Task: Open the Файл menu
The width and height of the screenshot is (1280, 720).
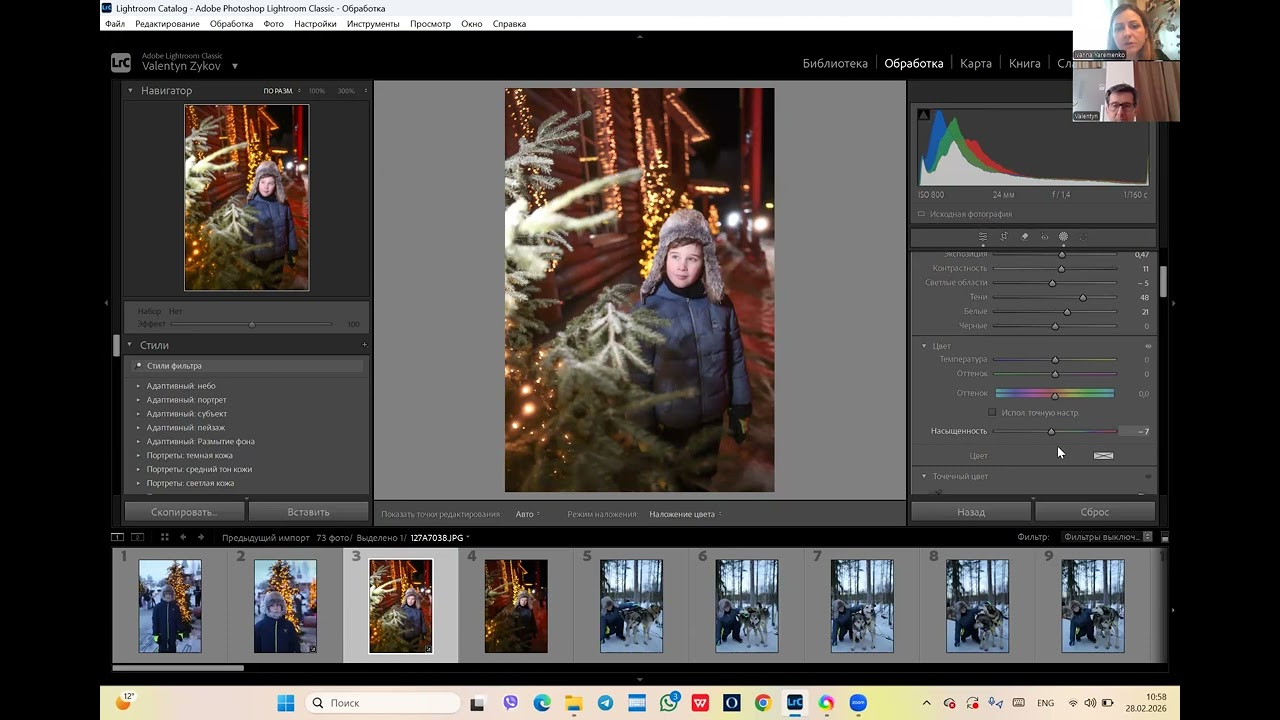Action: (x=114, y=24)
